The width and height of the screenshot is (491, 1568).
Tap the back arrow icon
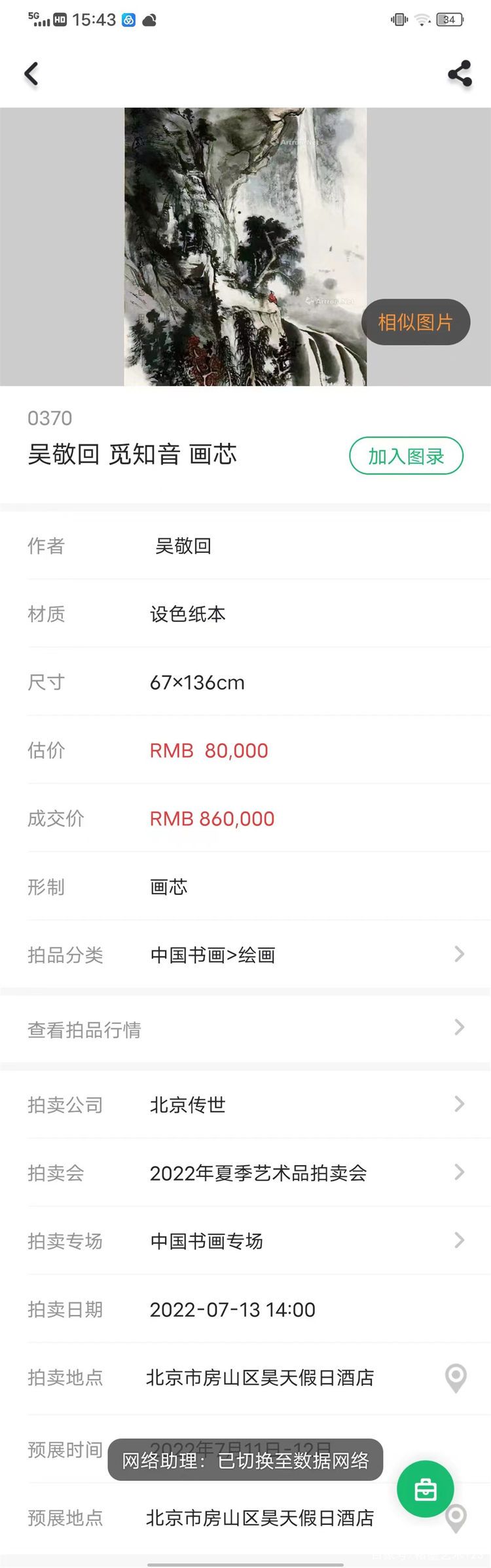coord(31,74)
